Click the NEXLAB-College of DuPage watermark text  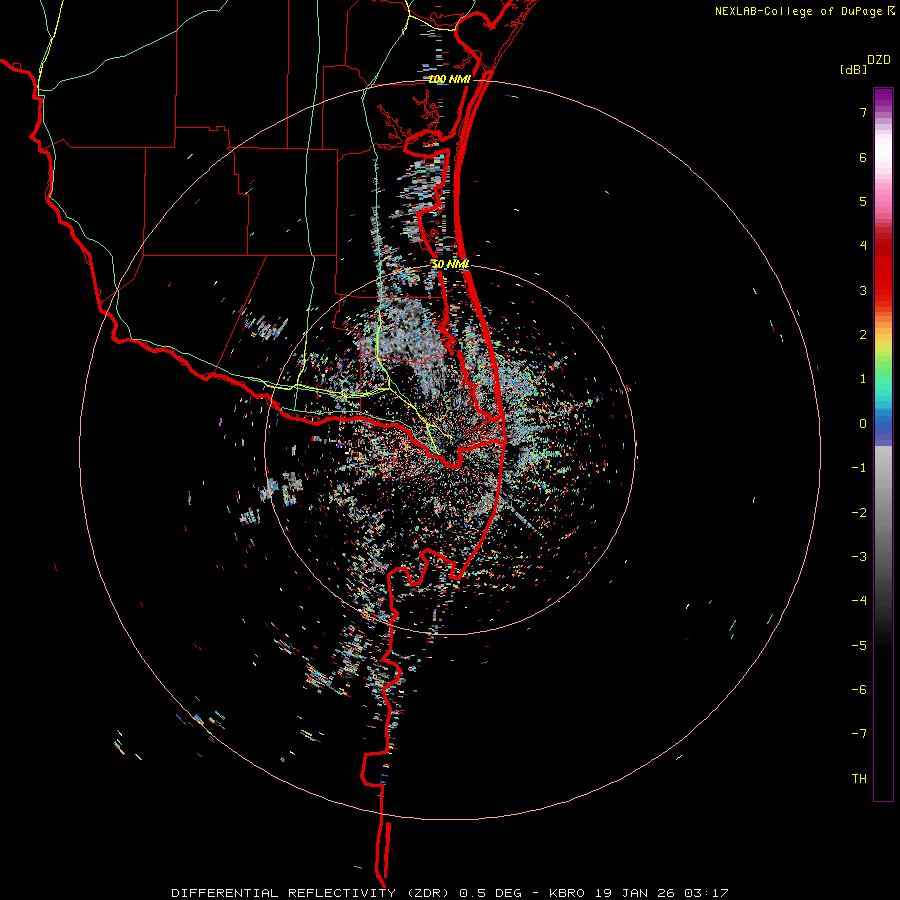pyautogui.click(x=799, y=11)
